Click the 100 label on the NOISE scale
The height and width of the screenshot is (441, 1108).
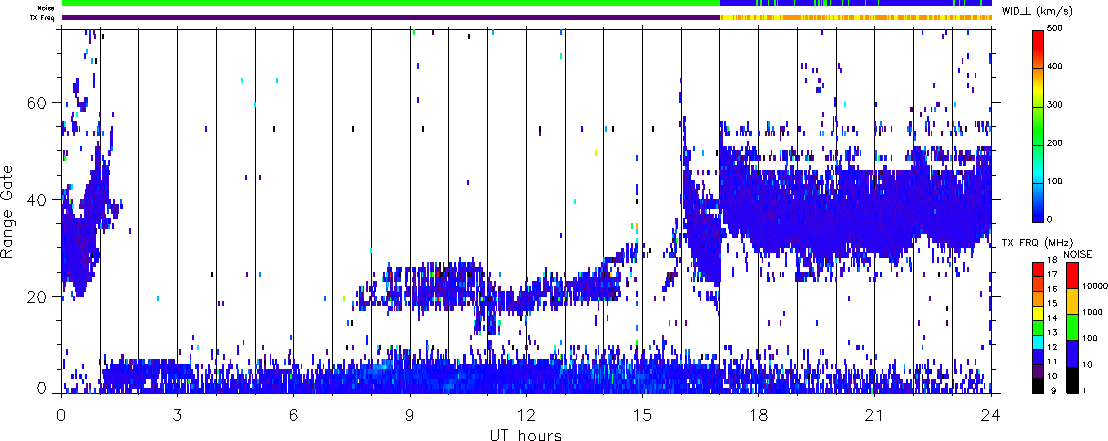[x=1090, y=339]
